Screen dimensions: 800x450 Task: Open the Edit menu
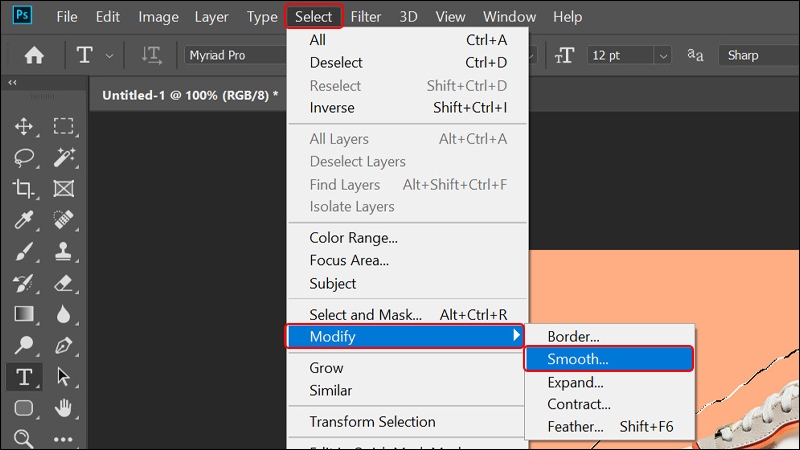point(108,17)
